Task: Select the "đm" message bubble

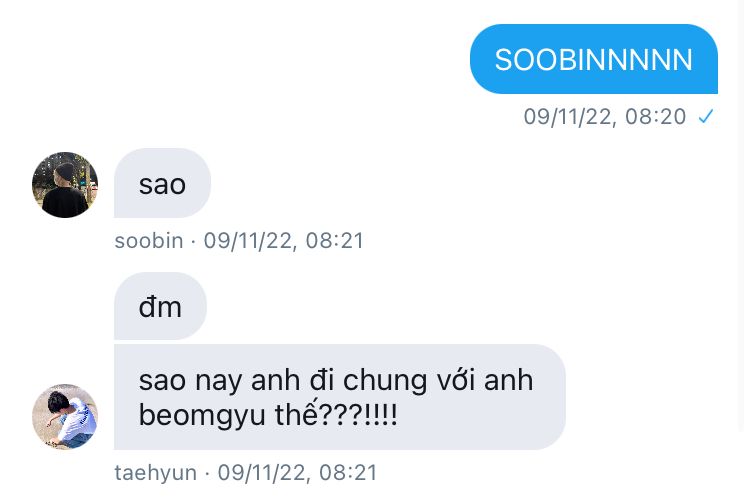Action: point(160,306)
